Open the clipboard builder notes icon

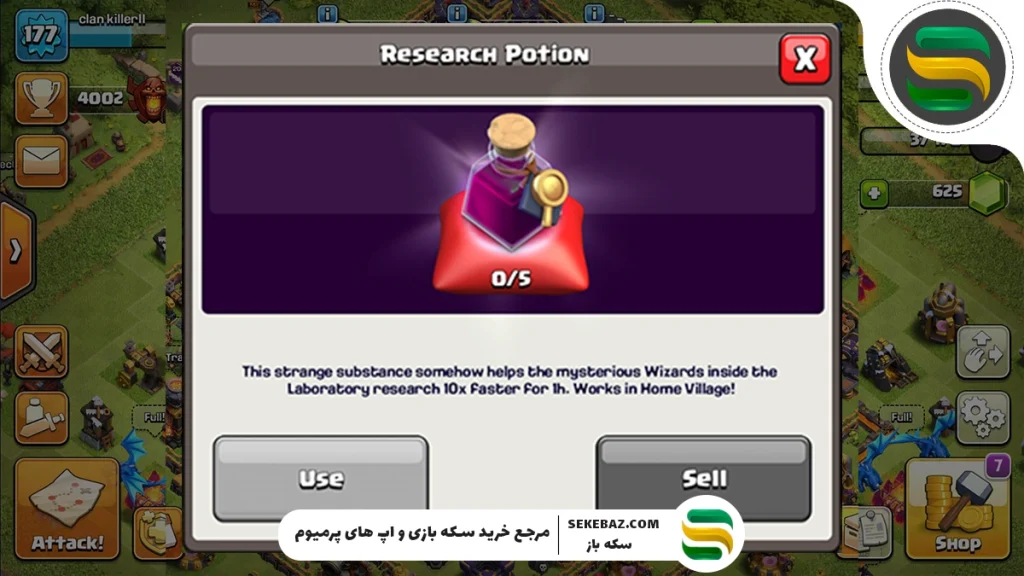point(867,530)
